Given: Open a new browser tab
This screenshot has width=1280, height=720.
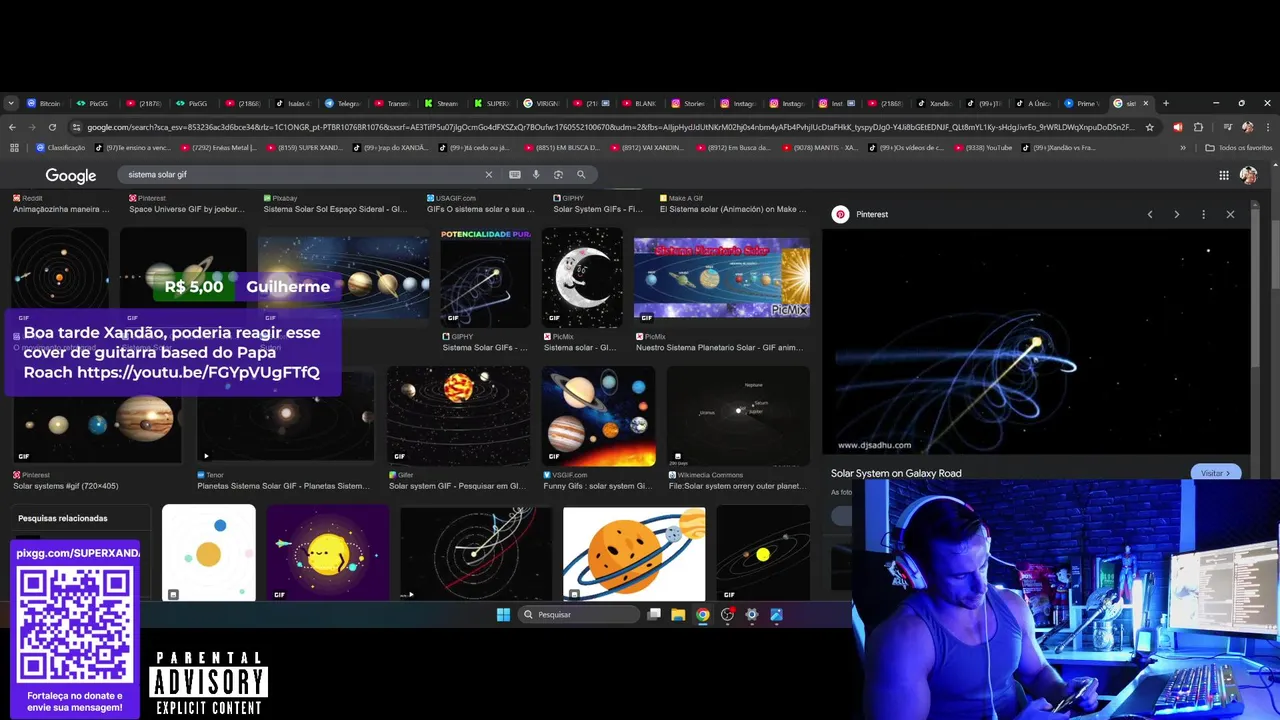Looking at the screenshot, I should tap(1165, 103).
